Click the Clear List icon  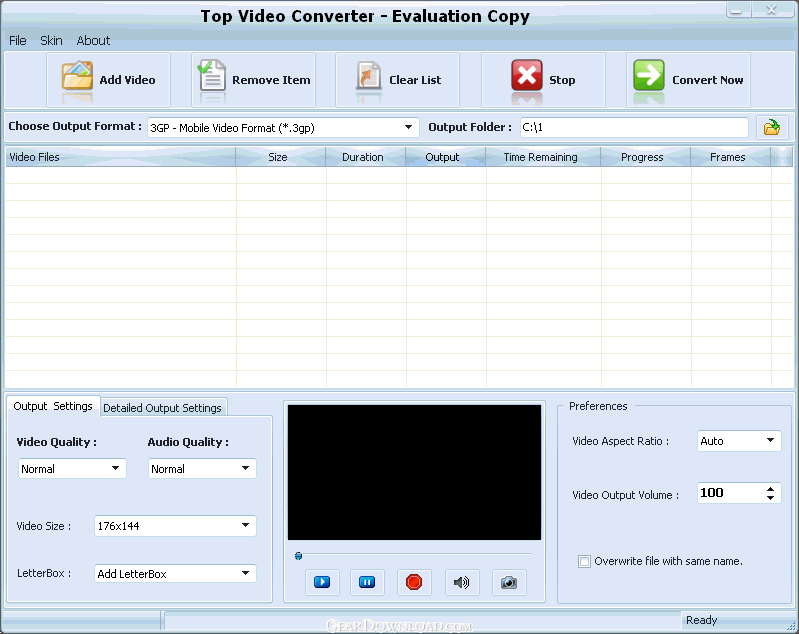[368, 76]
